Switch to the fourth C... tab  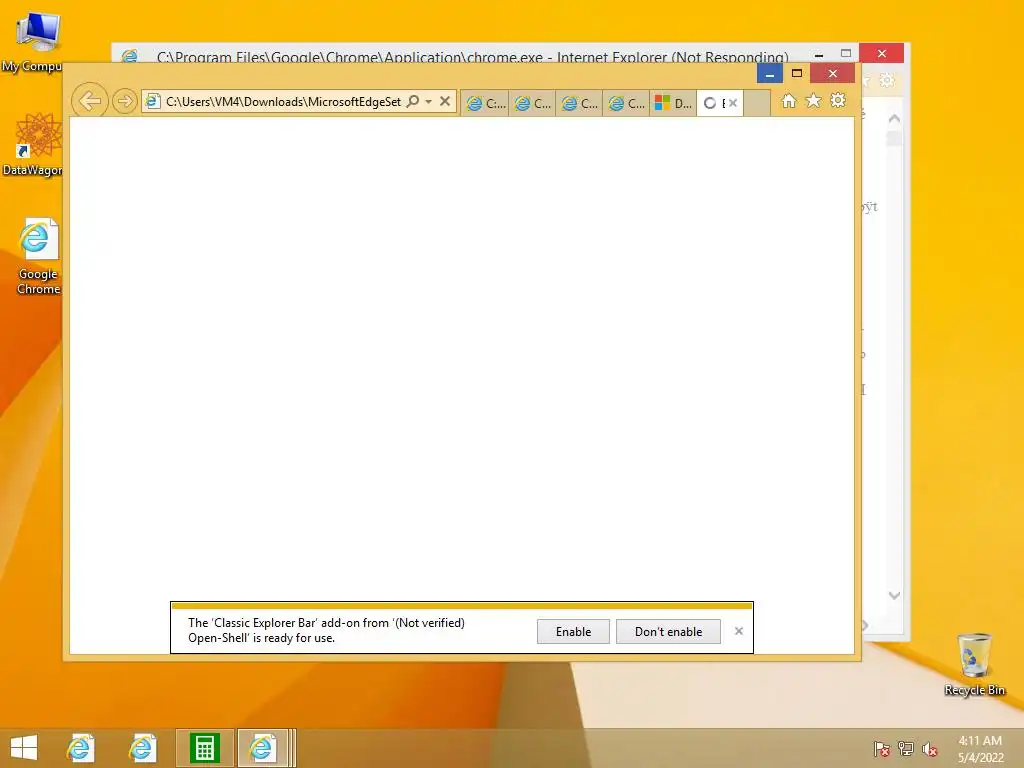[626, 103]
